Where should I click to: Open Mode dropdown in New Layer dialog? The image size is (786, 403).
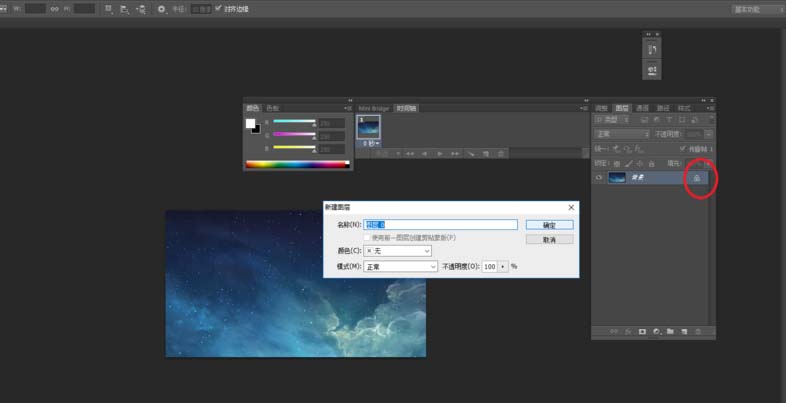401,267
